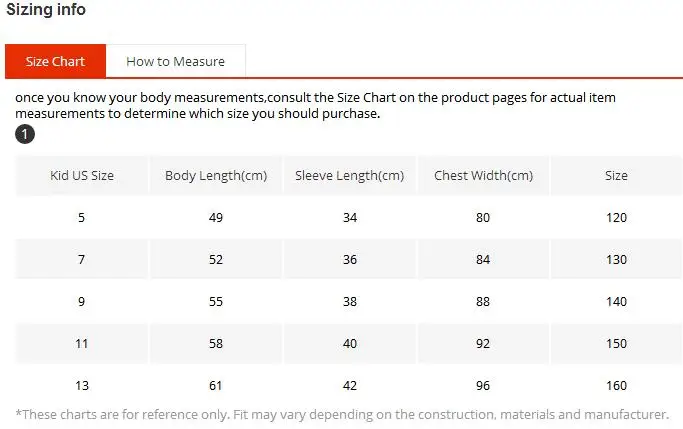
Task: Open the How to Measure tab
Action: pos(175,61)
